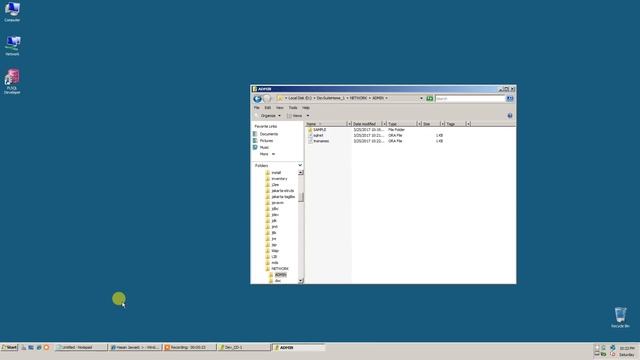Sort files by the Name column header
This screenshot has height=360, width=640.
tap(326, 124)
